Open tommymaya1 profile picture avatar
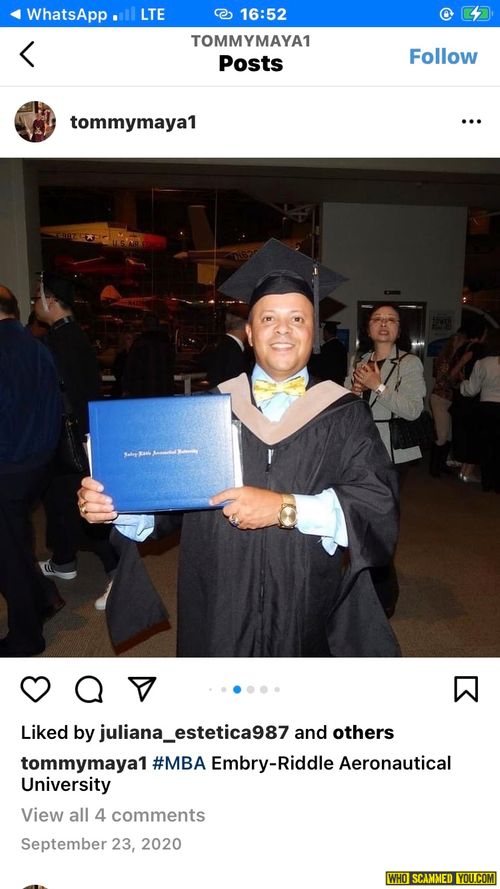Screen dimensions: 500x889 click(35, 121)
